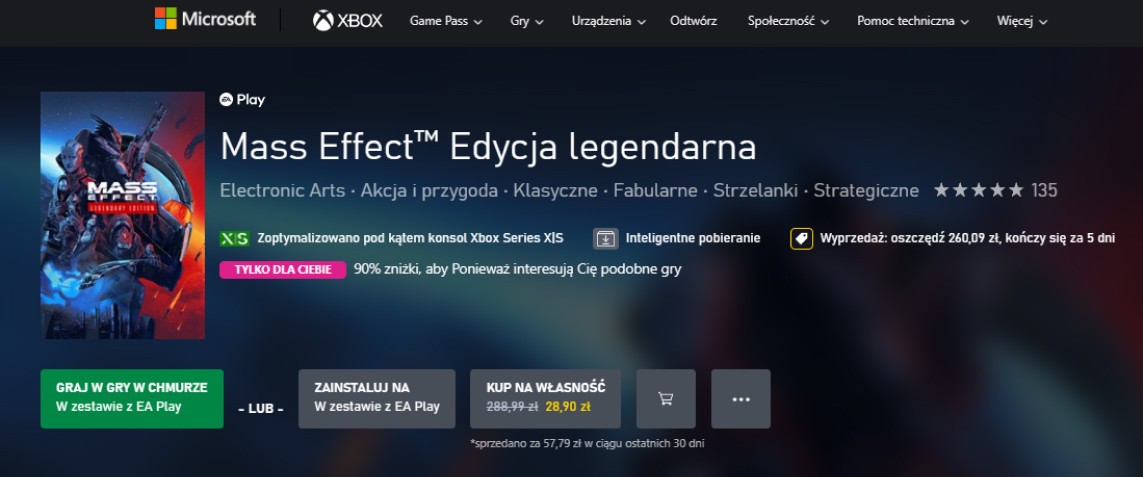Open the Pomoc techniczna menu

(x=913, y=21)
